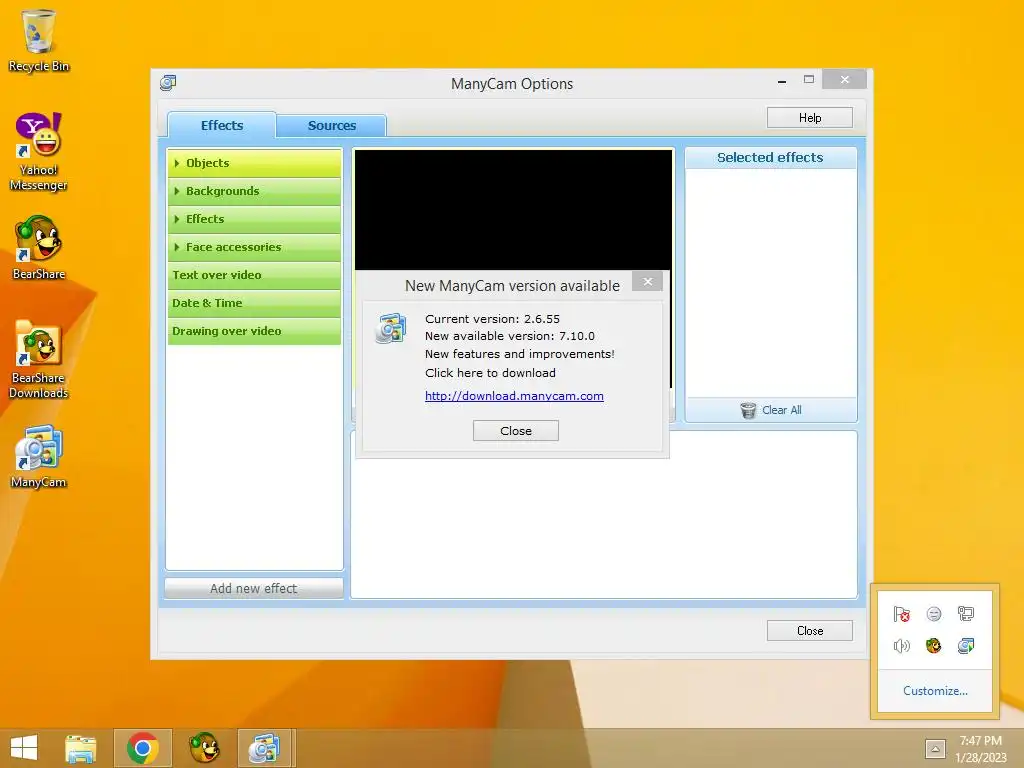This screenshot has height=768, width=1024.
Task: Switch to the Sources tab
Action: pos(331,125)
